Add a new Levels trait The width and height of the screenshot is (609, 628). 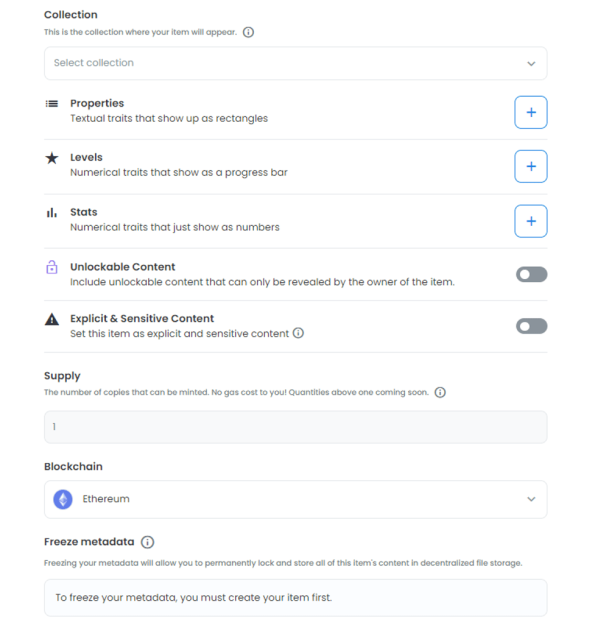531,167
